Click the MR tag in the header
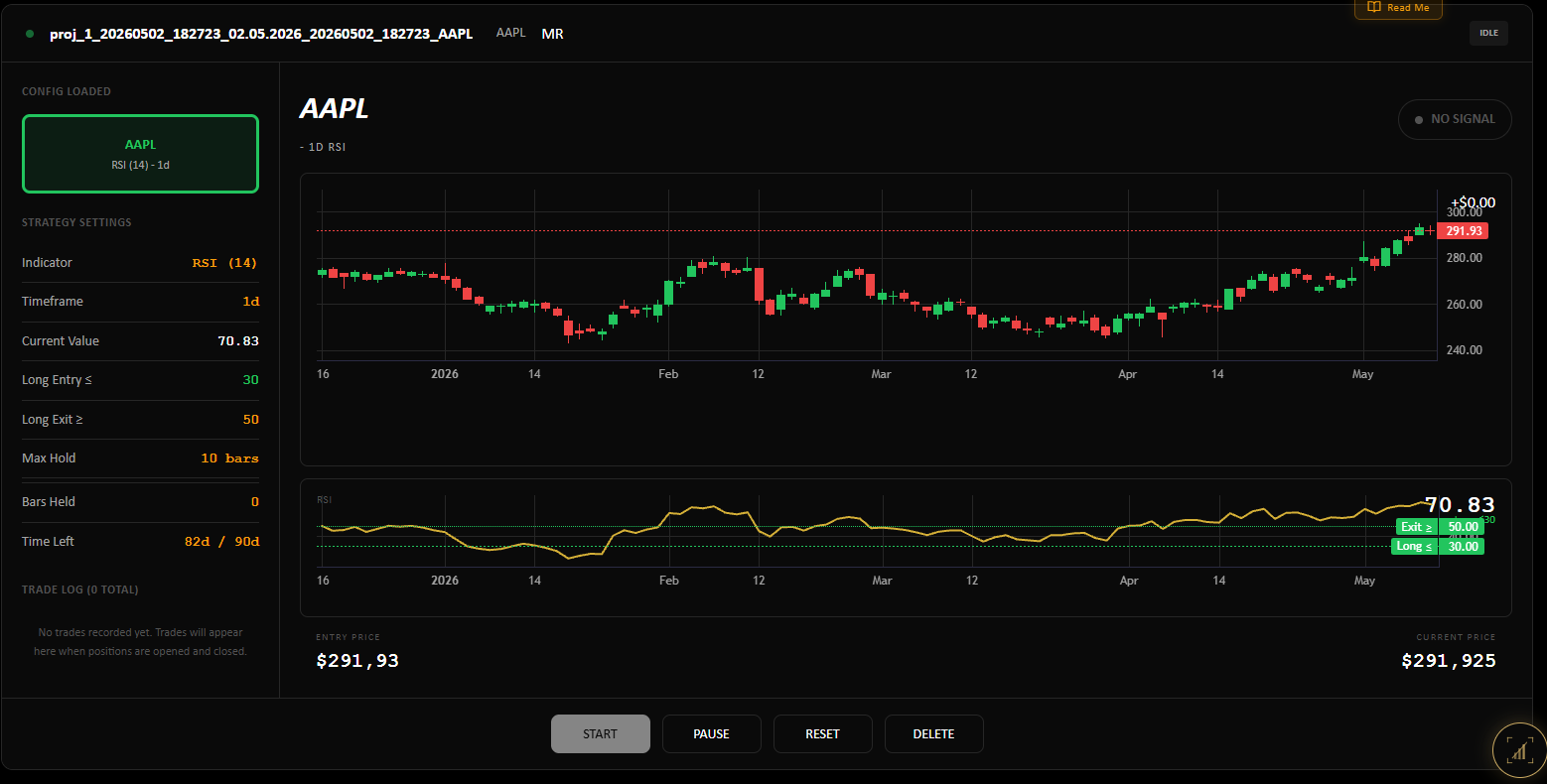 coord(553,34)
